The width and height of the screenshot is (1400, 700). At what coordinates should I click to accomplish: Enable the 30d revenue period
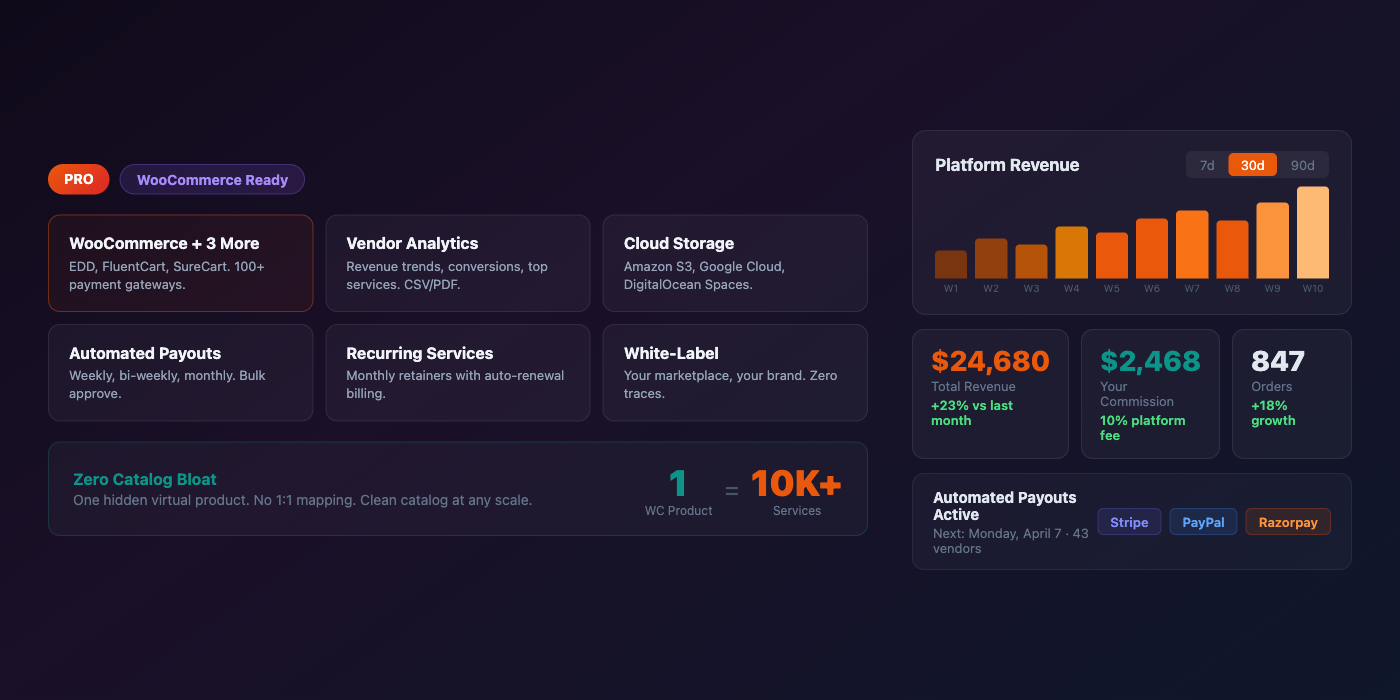tap(1252, 164)
